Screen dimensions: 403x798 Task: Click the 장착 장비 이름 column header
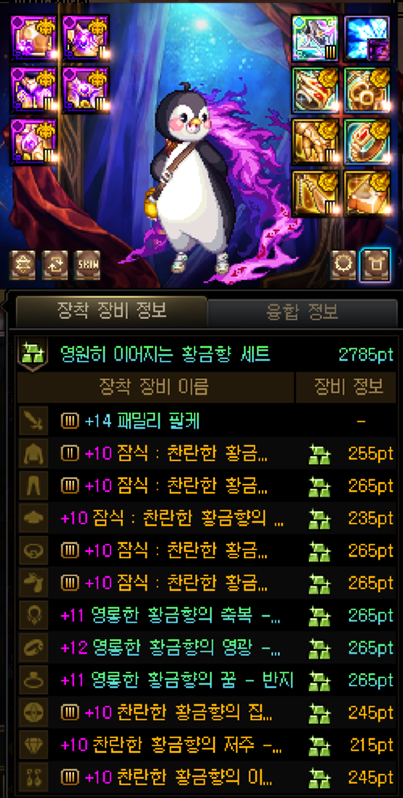(156, 387)
